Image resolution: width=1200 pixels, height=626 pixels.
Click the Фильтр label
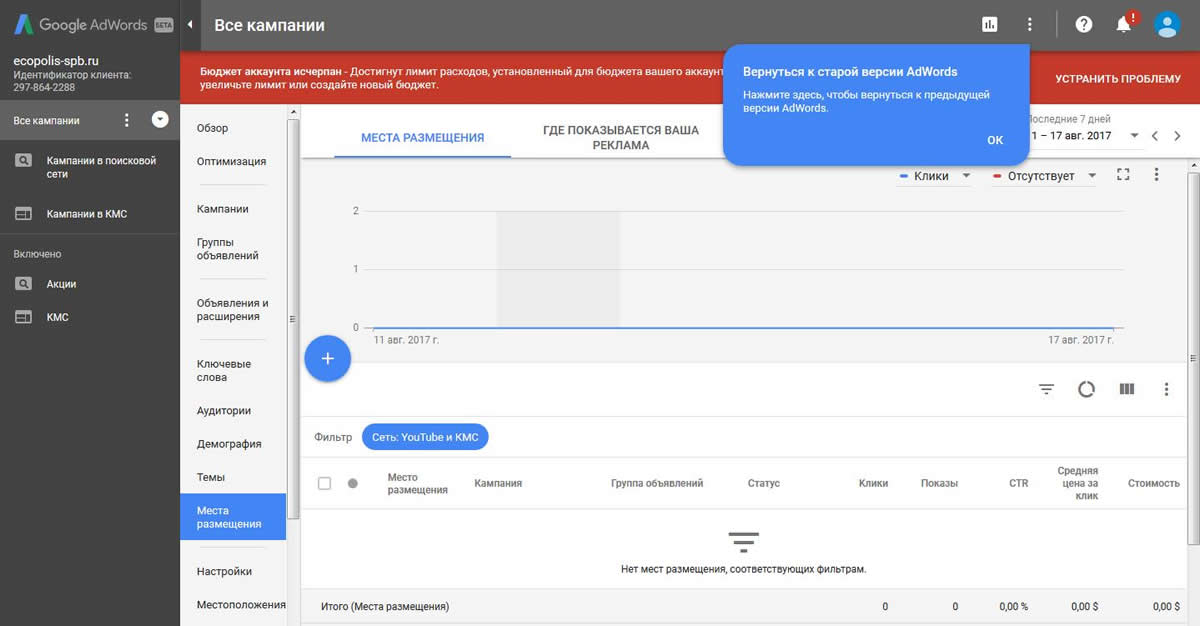333,437
